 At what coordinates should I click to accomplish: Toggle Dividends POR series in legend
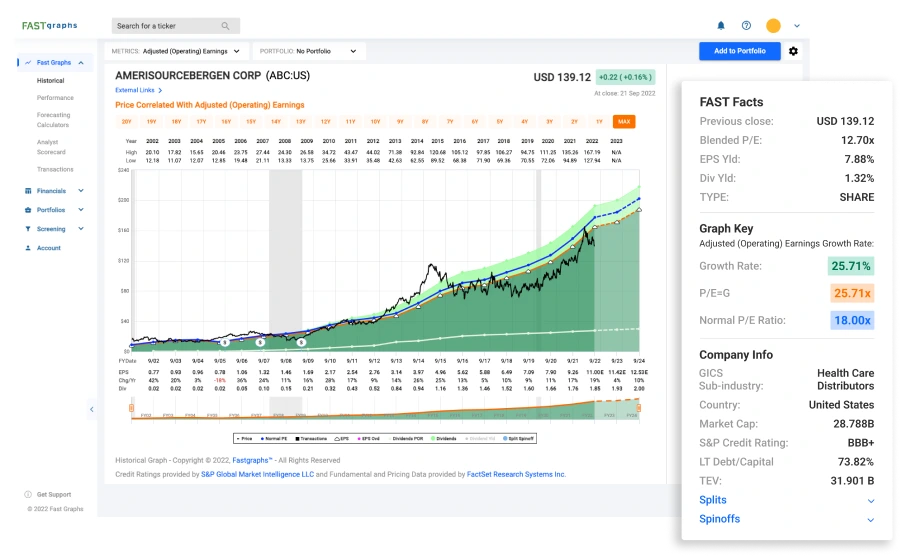pos(406,439)
